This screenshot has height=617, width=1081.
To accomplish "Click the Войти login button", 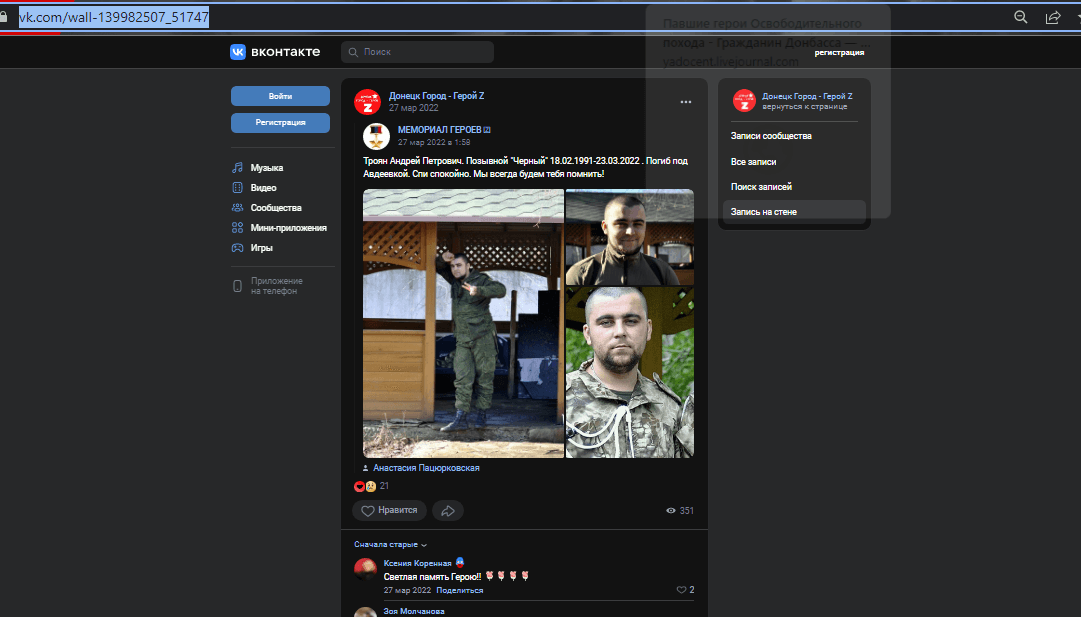I will point(281,96).
